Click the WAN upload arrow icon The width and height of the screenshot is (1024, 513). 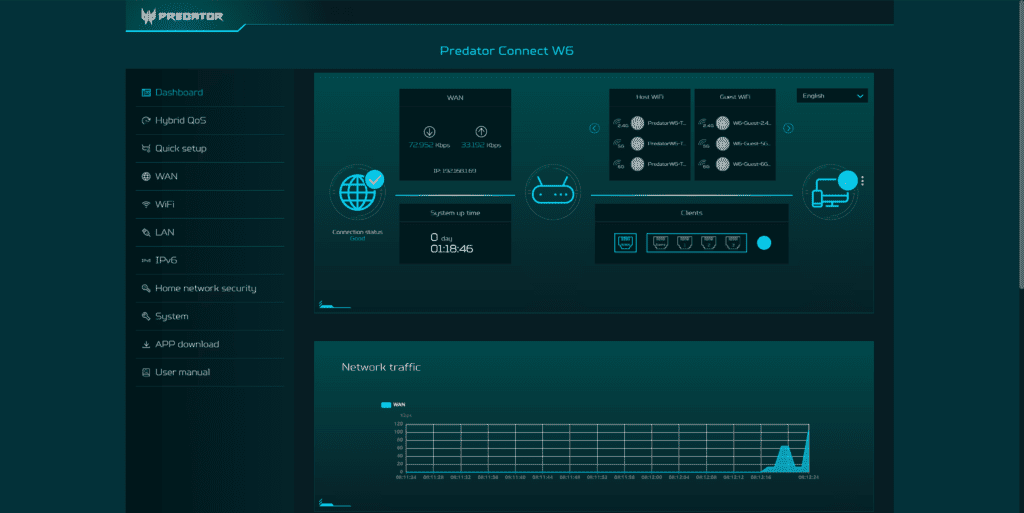[x=480, y=131]
